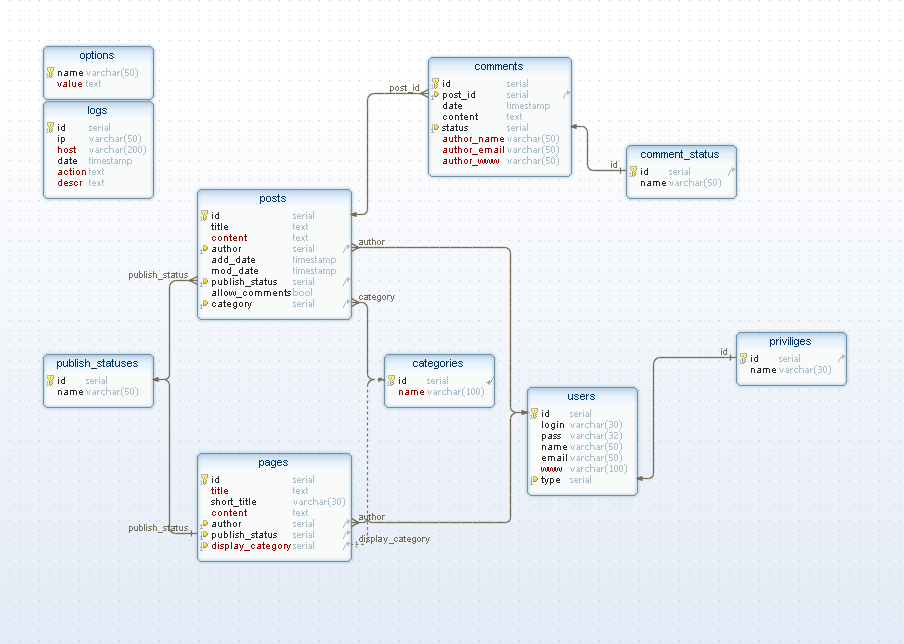Click the key icon beside comments id
The height and width of the screenshot is (644, 904).
click(x=435, y=84)
